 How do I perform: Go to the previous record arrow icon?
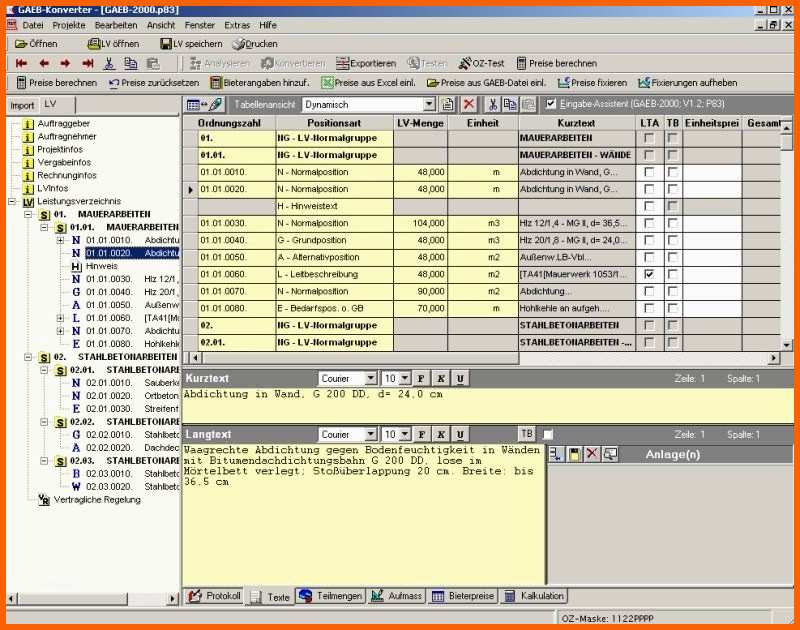click(44, 63)
